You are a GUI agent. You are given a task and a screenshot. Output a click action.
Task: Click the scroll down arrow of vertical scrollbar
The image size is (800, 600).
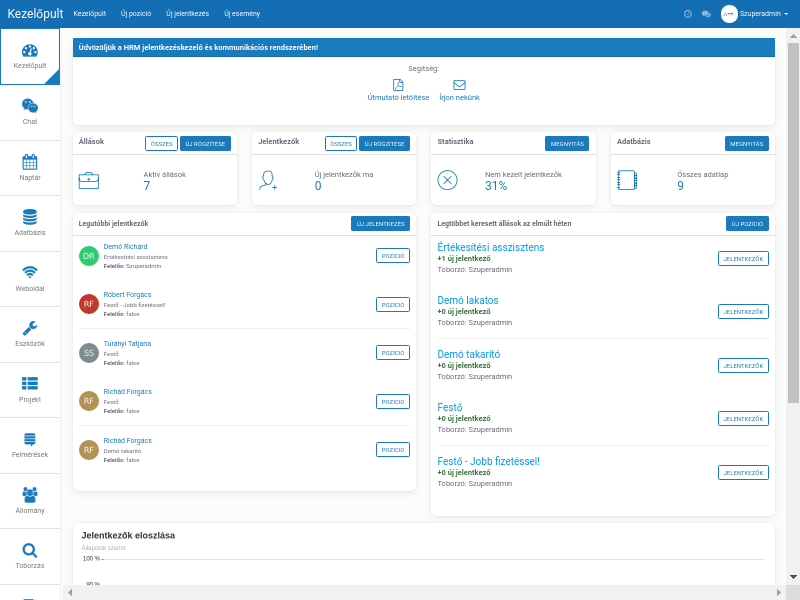[x=793, y=577]
